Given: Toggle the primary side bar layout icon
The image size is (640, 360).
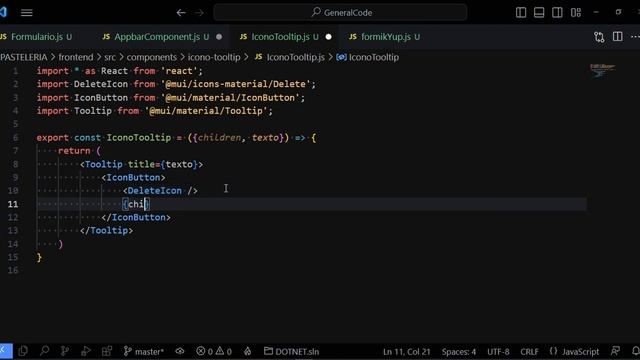Looking at the screenshot, I should point(521,13).
